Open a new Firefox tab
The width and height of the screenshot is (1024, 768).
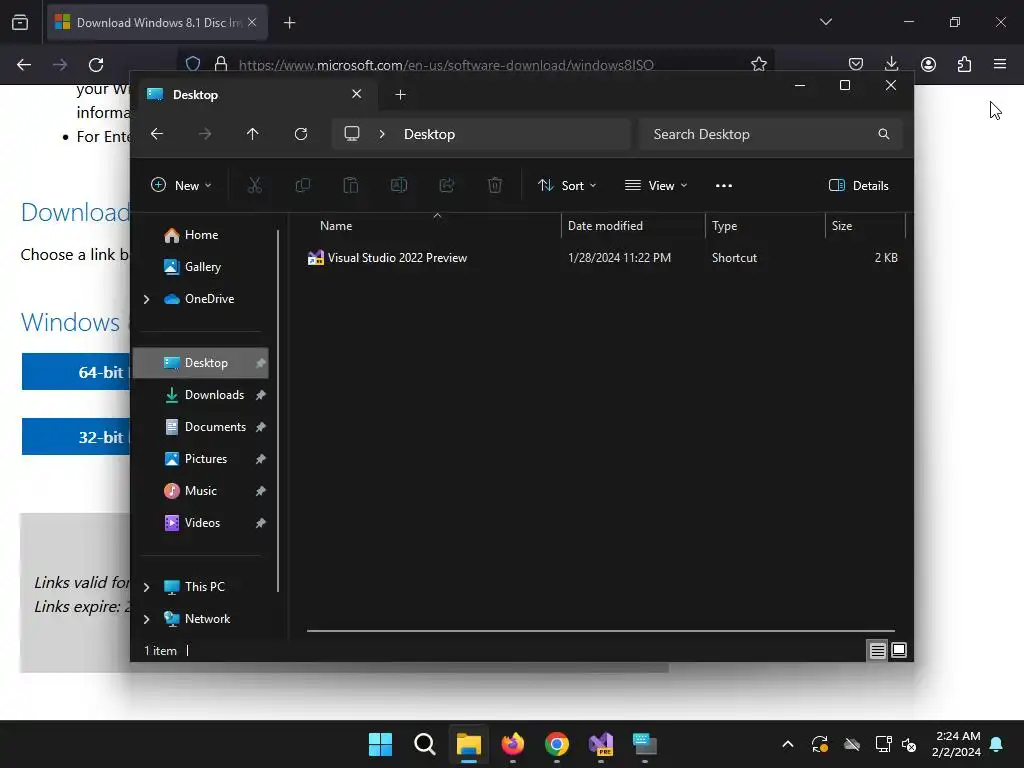click(x=289, y=23)
